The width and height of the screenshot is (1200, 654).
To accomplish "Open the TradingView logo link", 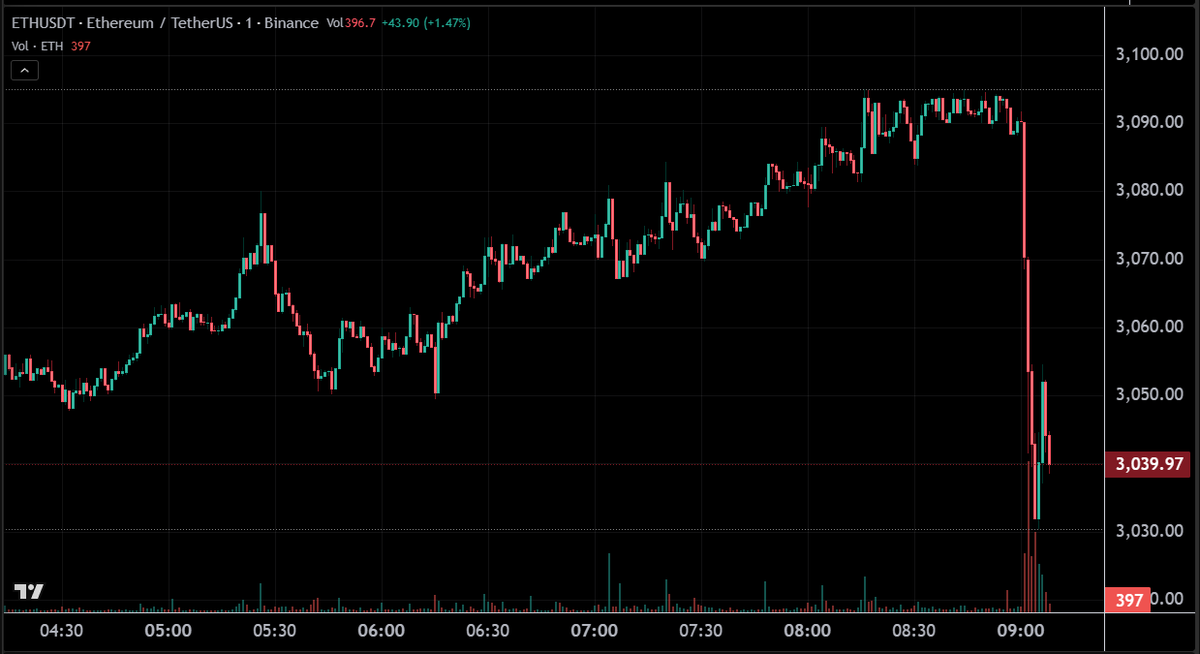I will (29, 591).
